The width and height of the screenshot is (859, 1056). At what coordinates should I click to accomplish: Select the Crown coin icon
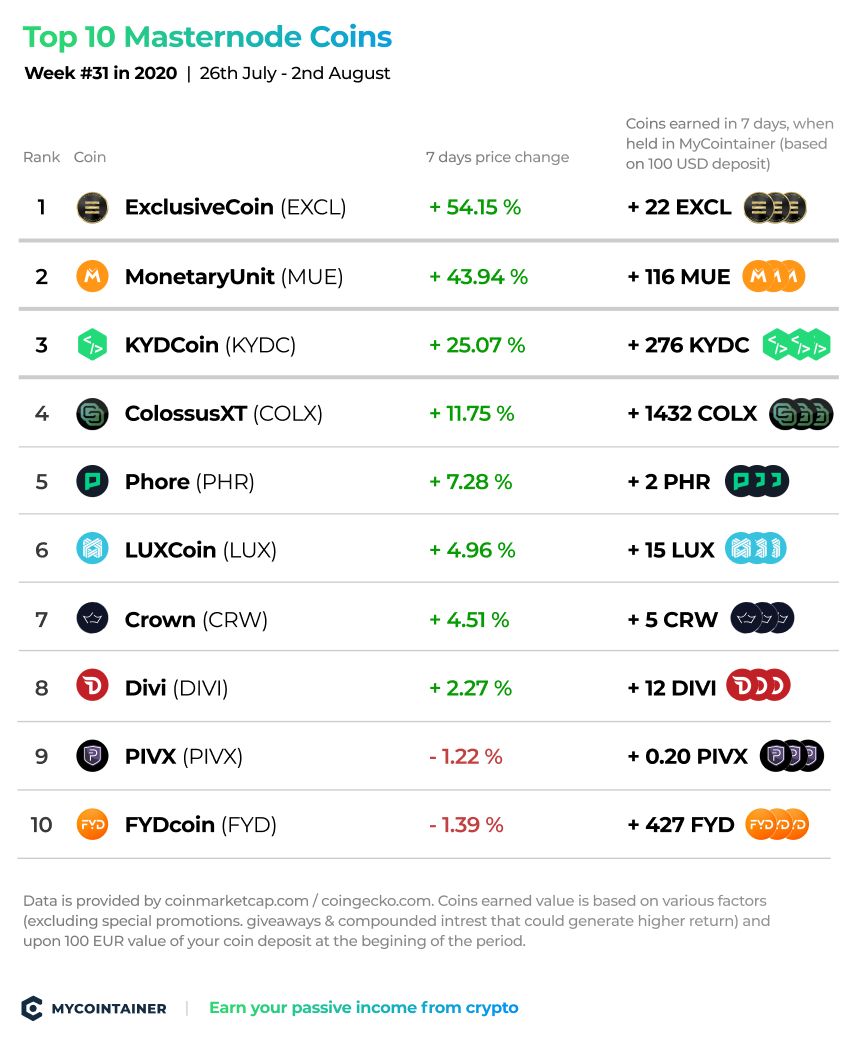92,618
